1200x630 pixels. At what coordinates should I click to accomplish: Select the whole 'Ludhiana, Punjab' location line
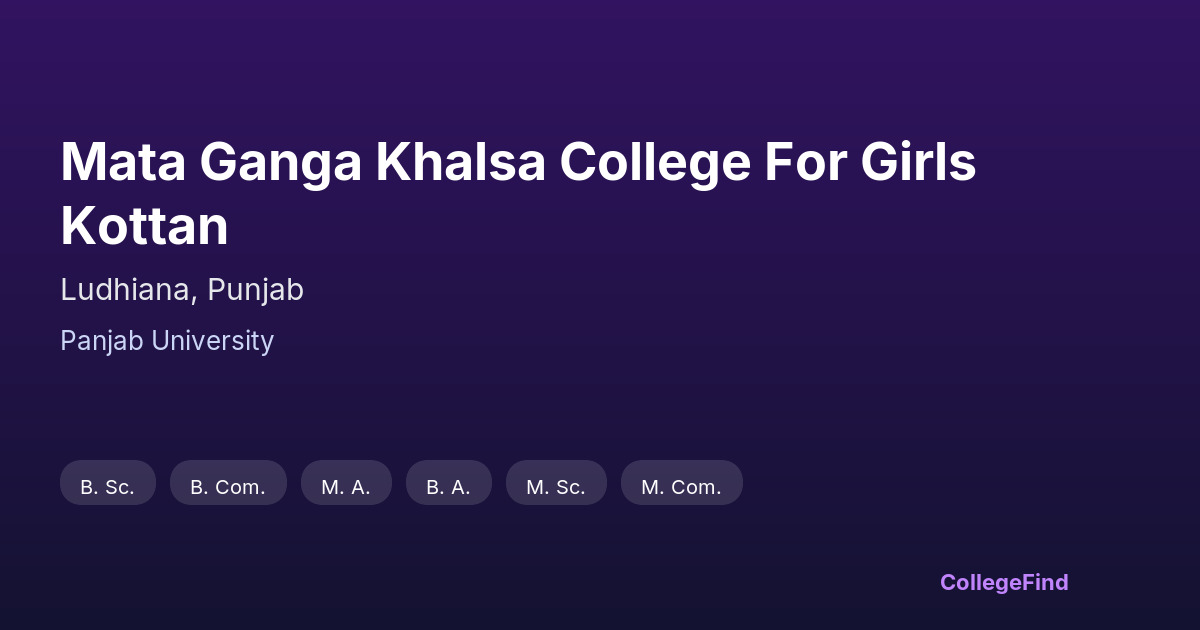point(182,290)
